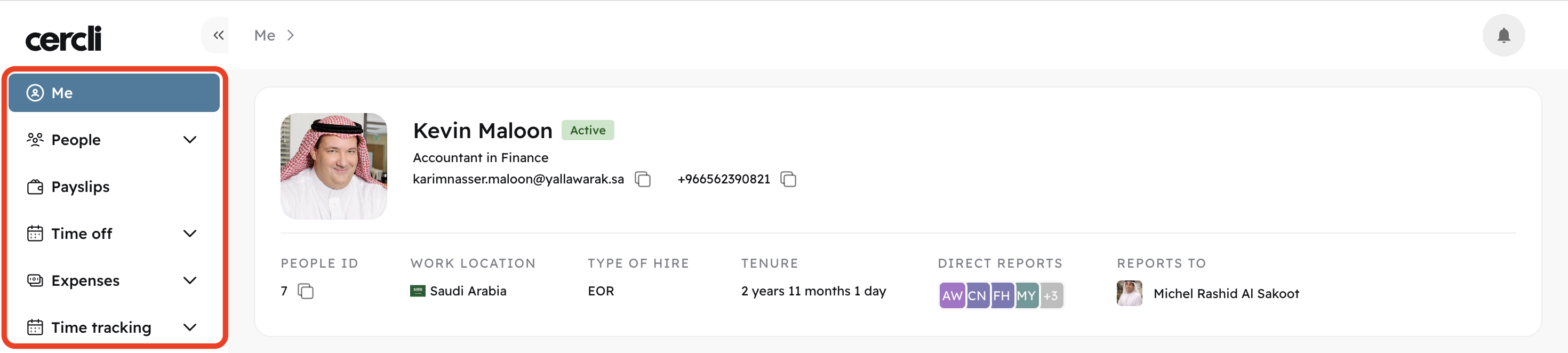Copy the email address using the copy icon
This screenshot has width=1568, height=353.
tap(642, 179)
